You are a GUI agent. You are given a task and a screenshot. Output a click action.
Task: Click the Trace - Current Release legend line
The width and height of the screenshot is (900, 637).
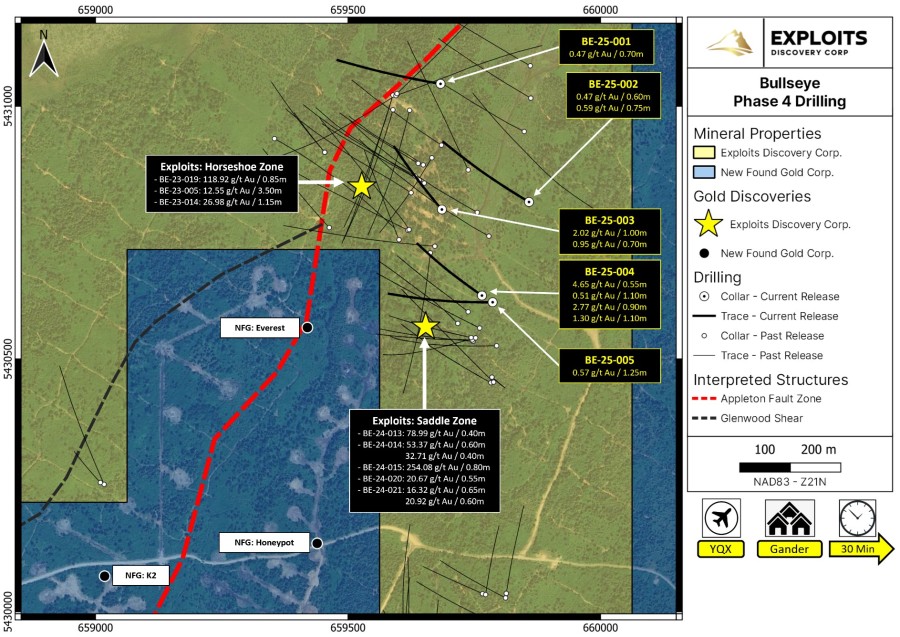(x=704, y=316)
